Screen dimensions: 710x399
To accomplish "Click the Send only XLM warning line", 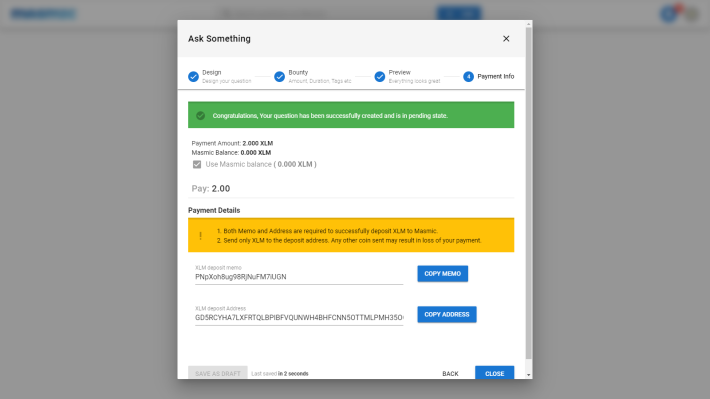I will [349, 240].
